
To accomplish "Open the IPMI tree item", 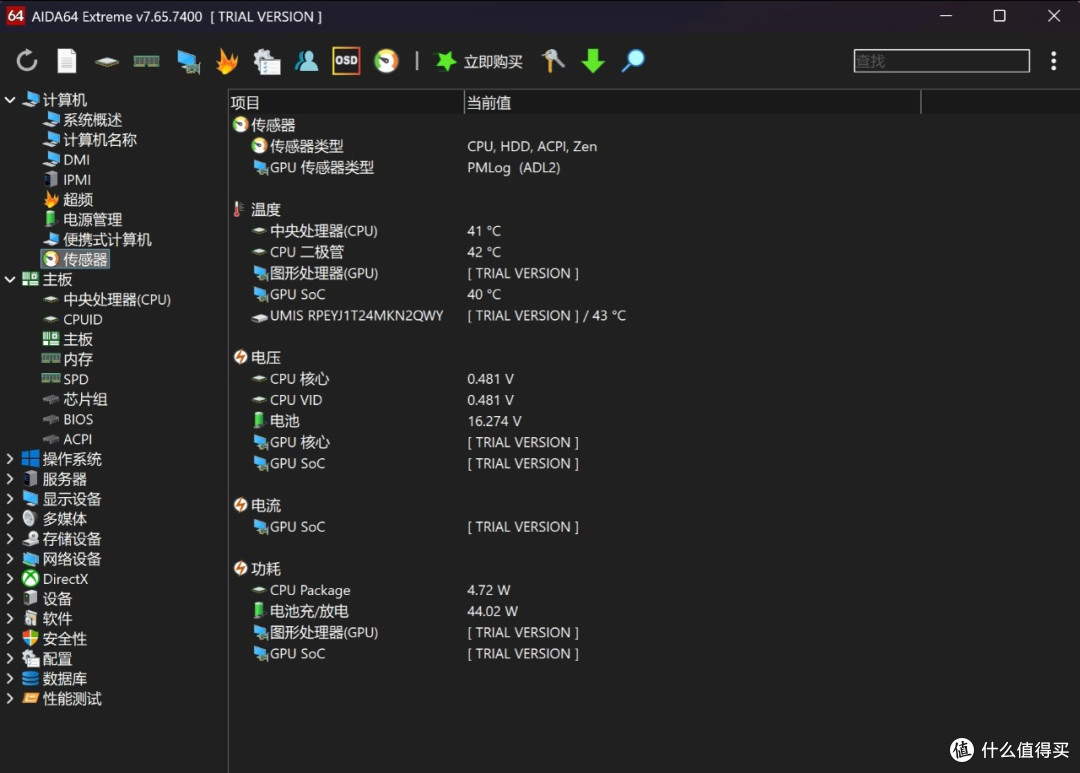I will 68,180.
